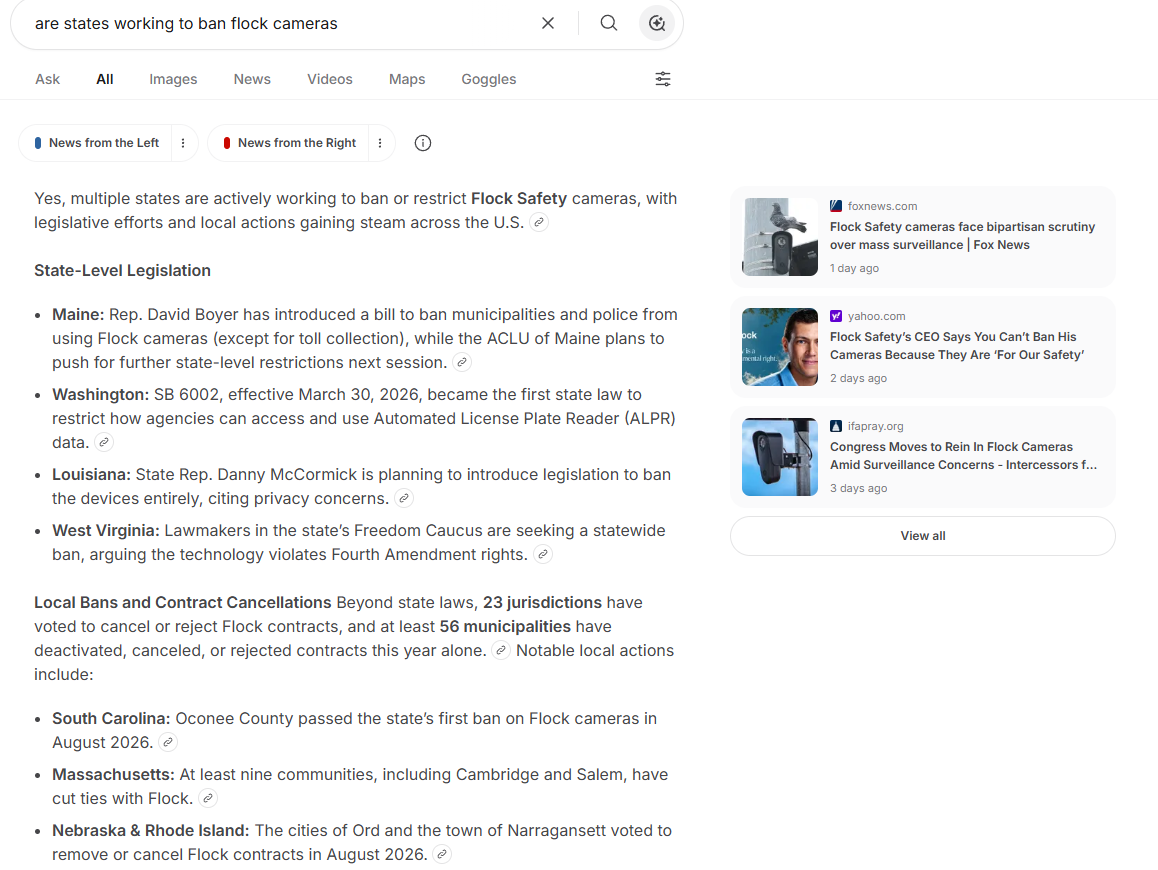
Task: Click the yahoo.com favicon
Action: pos(836,316)
